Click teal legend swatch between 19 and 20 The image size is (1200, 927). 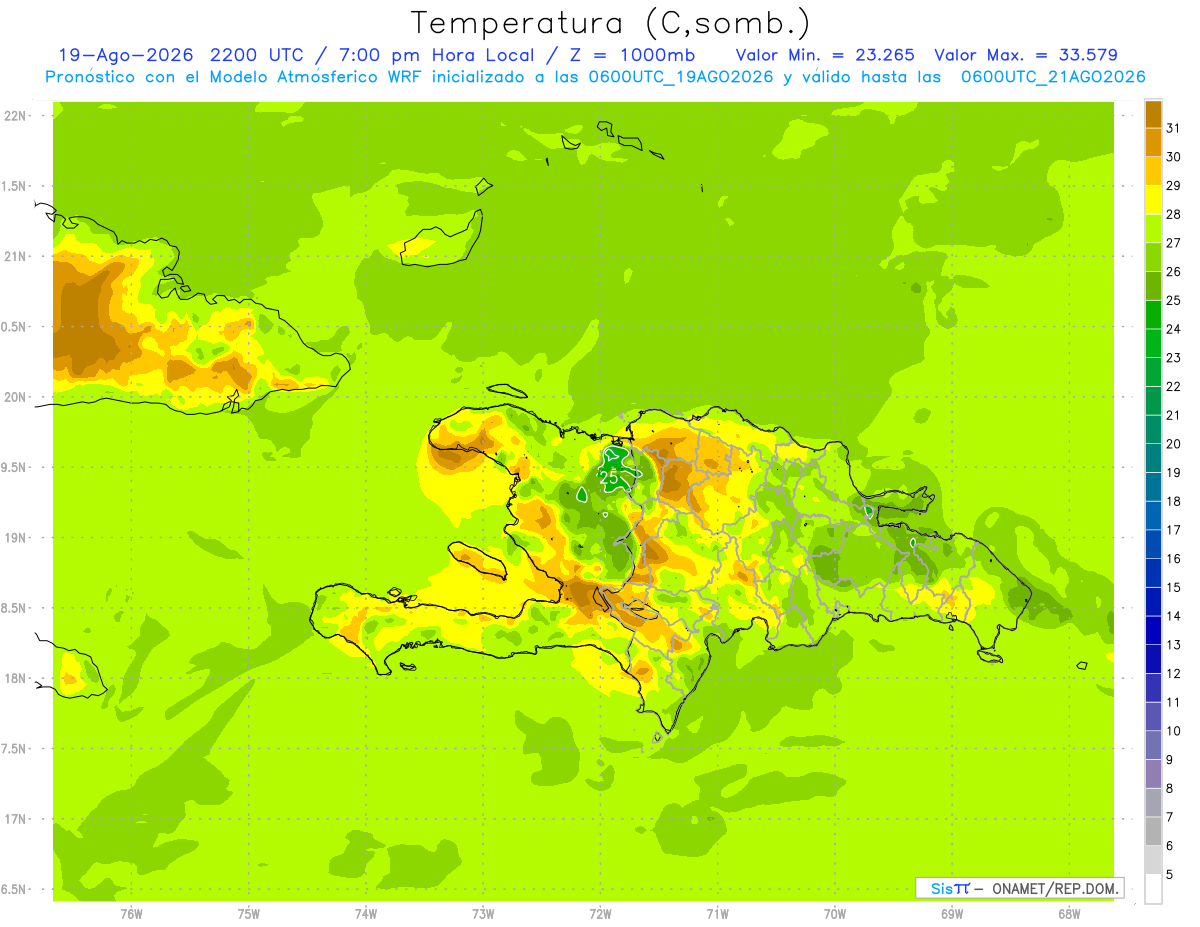tap(1153, 458)
